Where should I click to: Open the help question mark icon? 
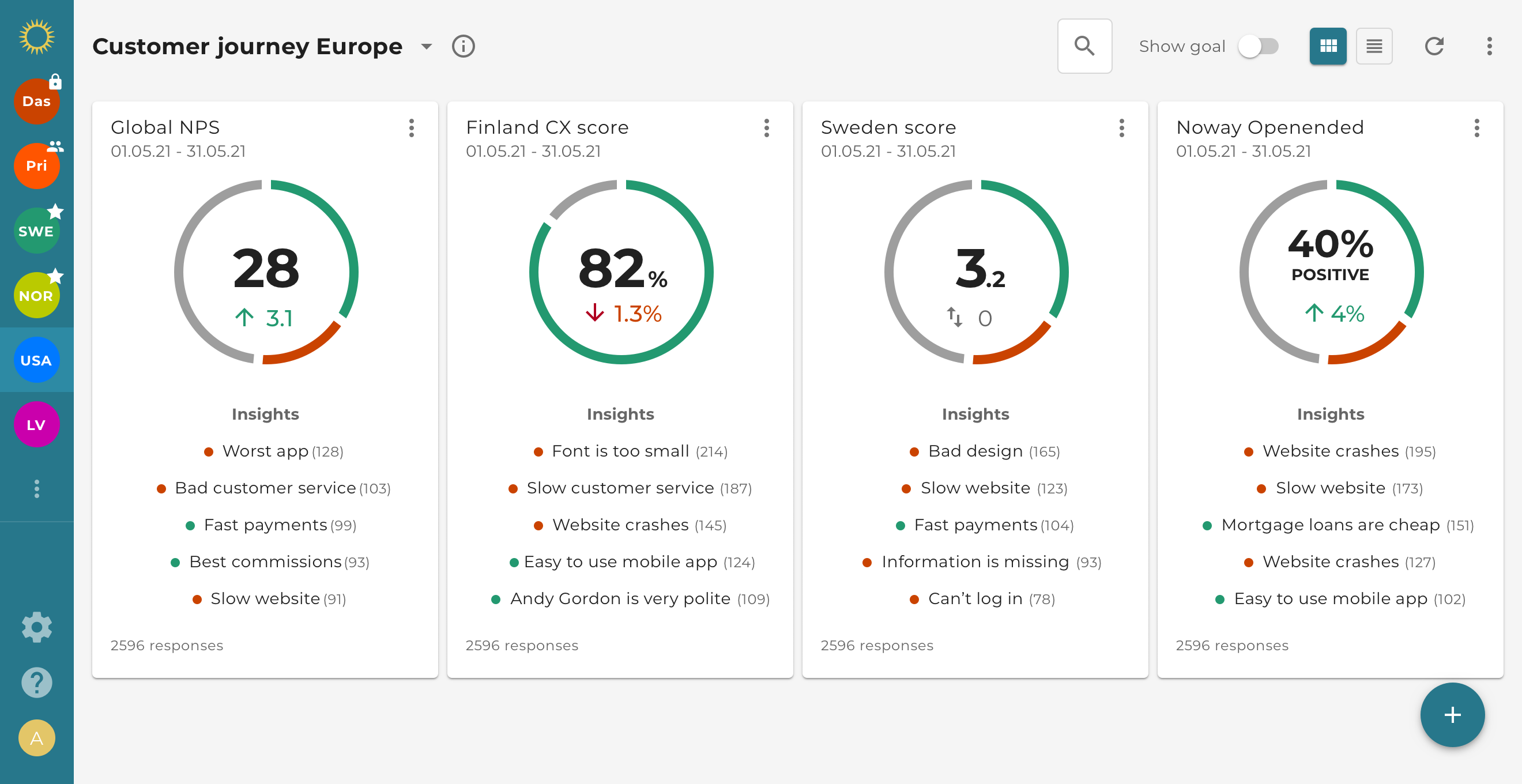(x=37, y=683)
